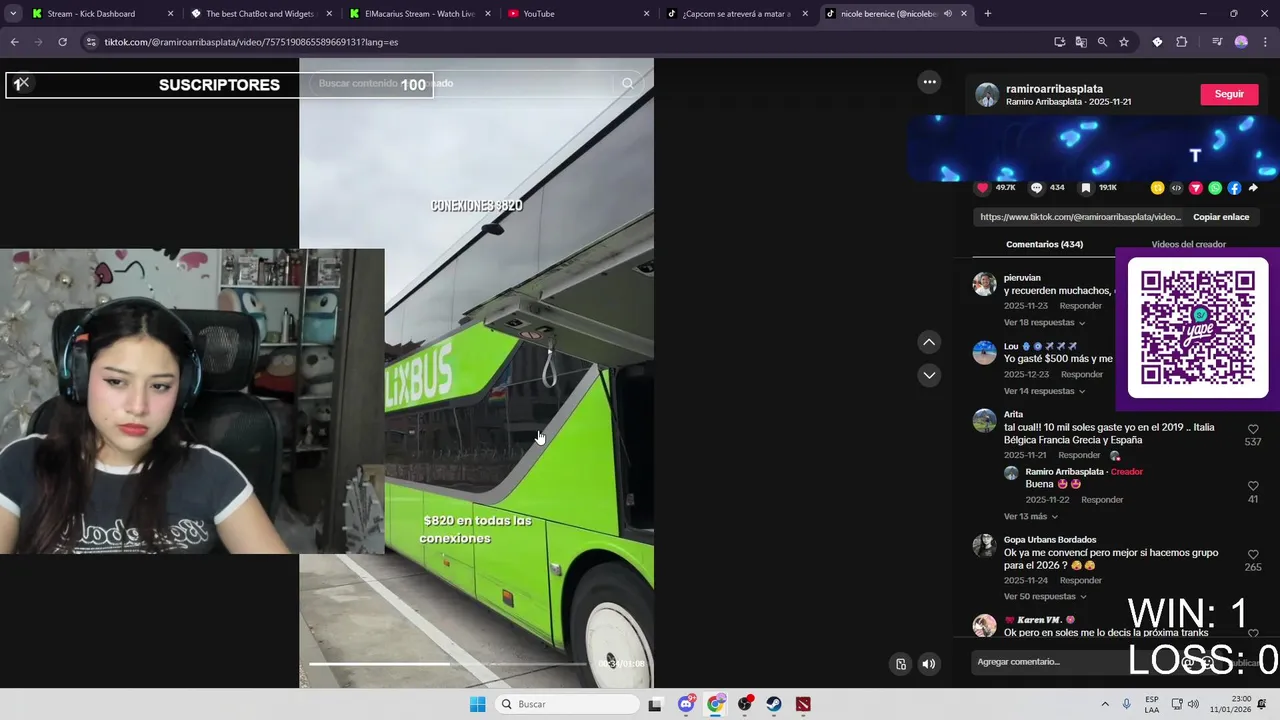This screenshot has width=1280, height=720.
Task: Like Arita's comment
Action: click(1253, 429)
